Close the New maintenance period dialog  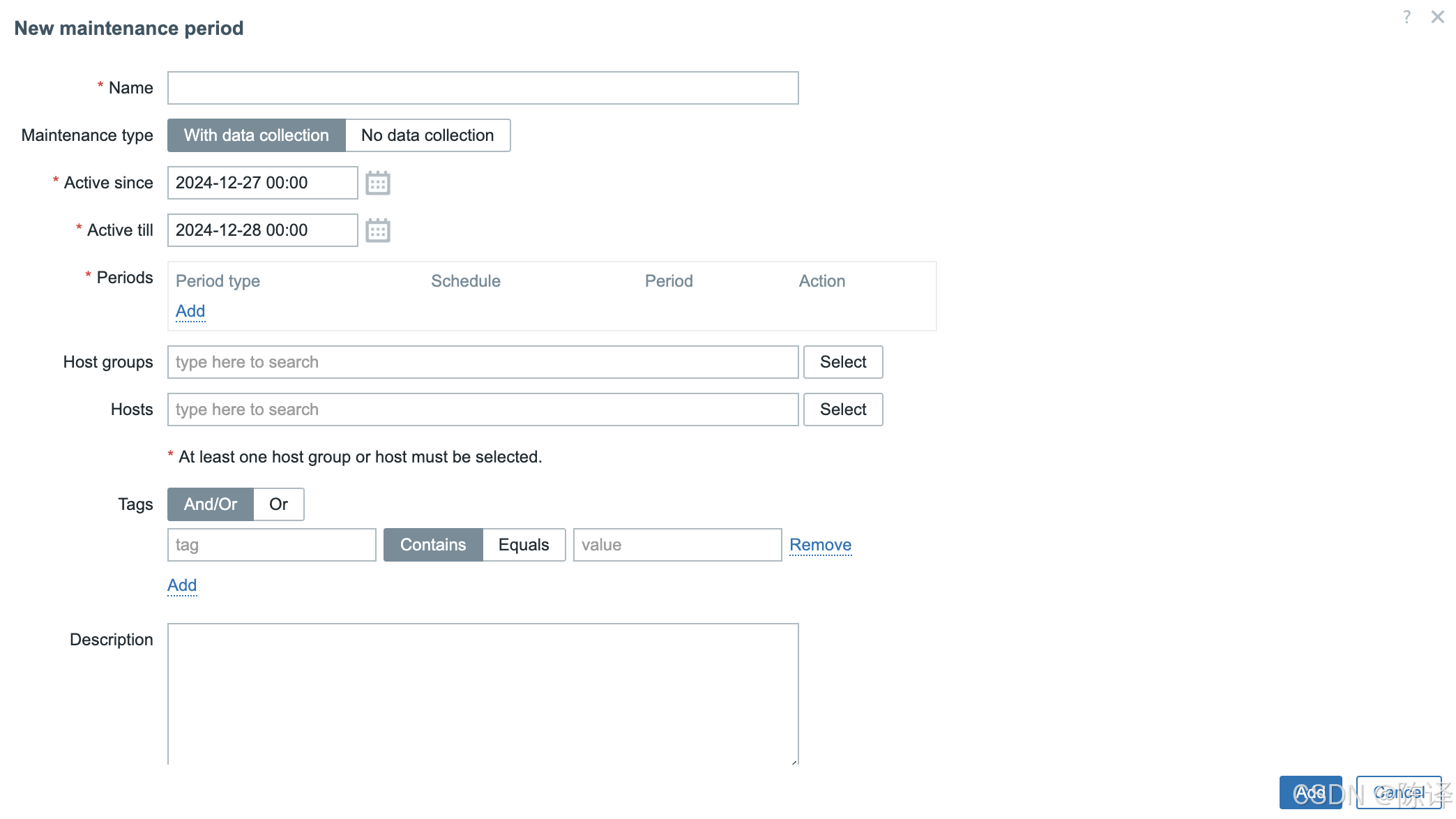coord(1437,17)
